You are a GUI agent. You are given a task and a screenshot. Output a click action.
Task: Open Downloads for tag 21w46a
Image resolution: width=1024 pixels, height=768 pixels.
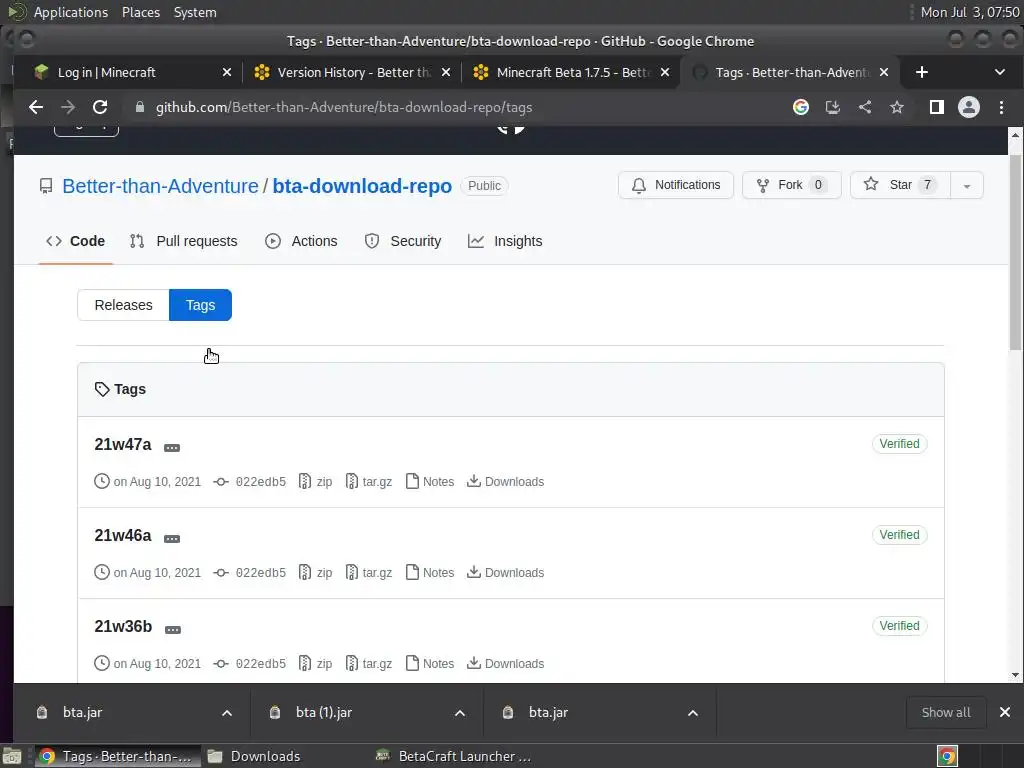505,573
